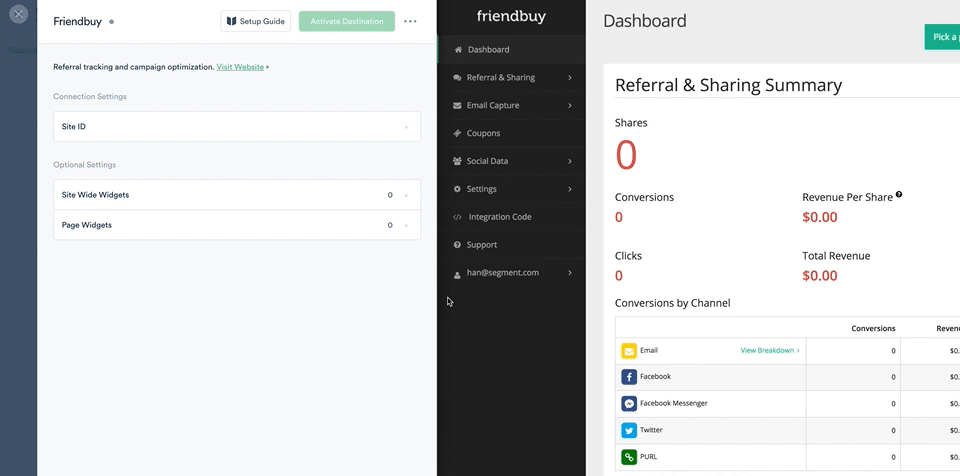Expand Email Capture chevron
960x476 pixels.
569,105
